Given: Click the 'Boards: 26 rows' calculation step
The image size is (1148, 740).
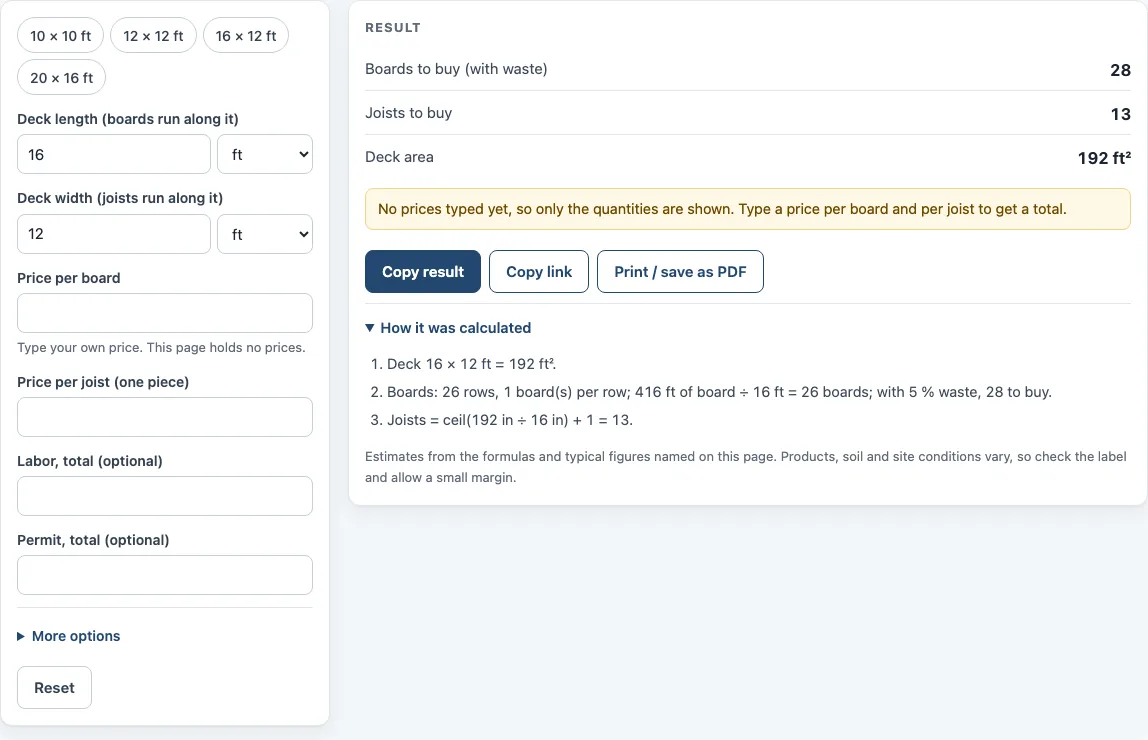Looking at the screenshot, I should pyautogui.click(x=719, y=392).
